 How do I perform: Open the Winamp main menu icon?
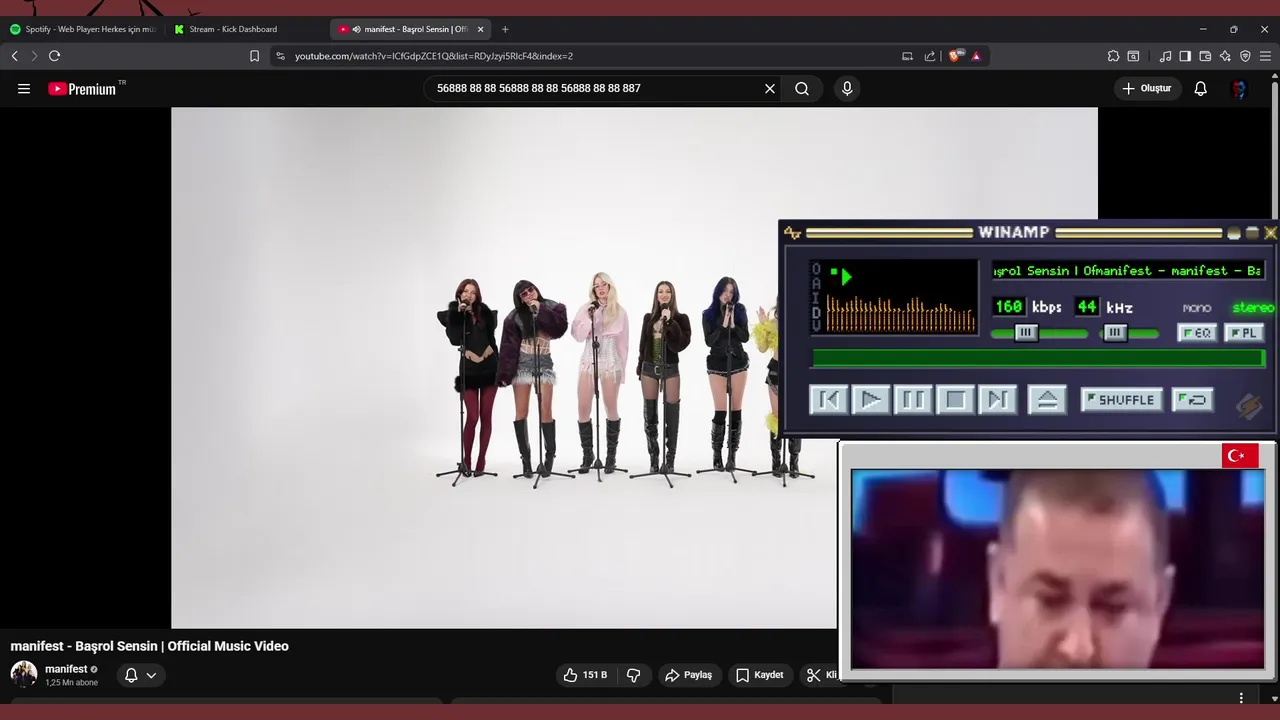tap(792, 233)
